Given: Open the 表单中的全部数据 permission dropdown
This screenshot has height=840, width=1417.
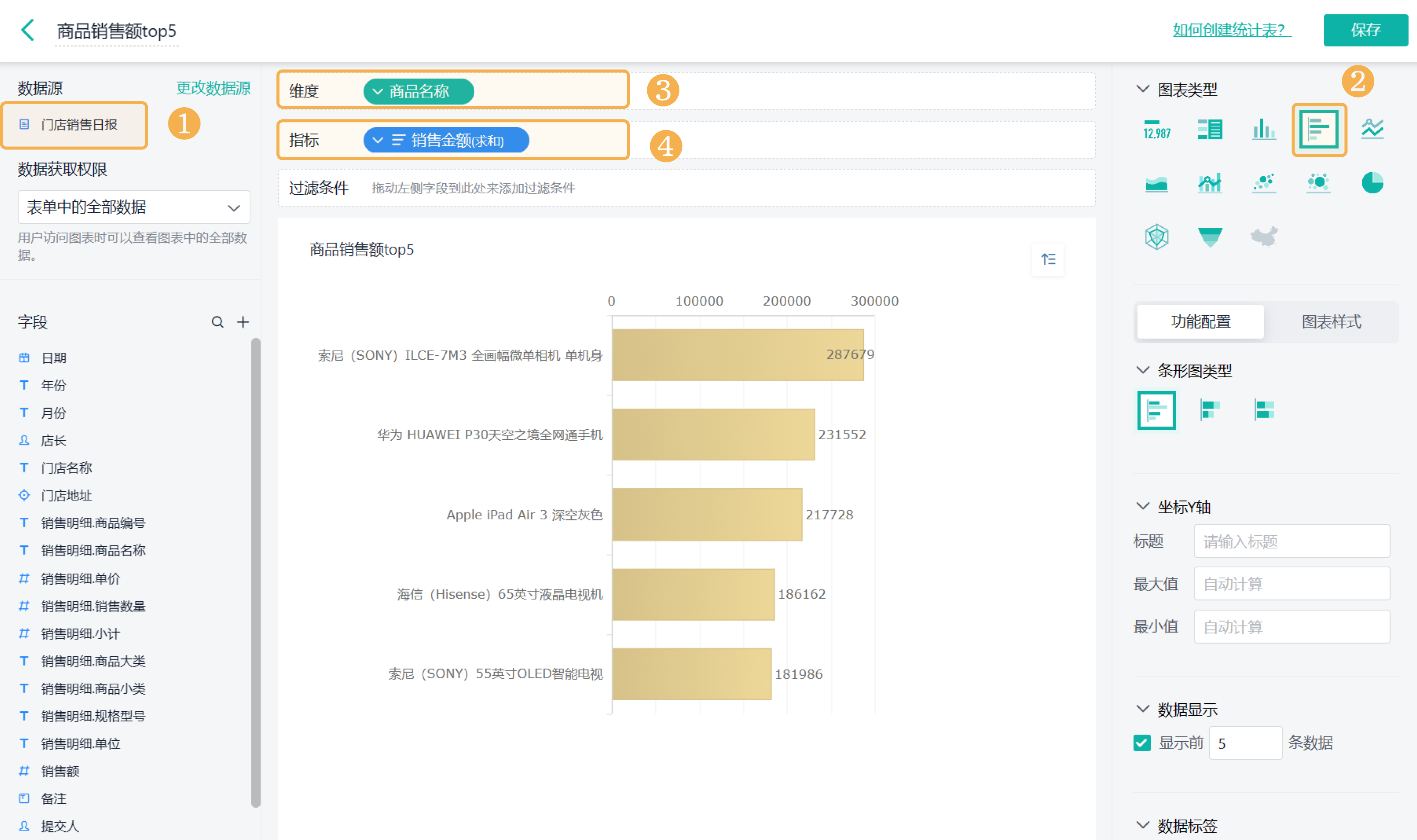Looking at the screenshot, I should click(x=134, y=207).
